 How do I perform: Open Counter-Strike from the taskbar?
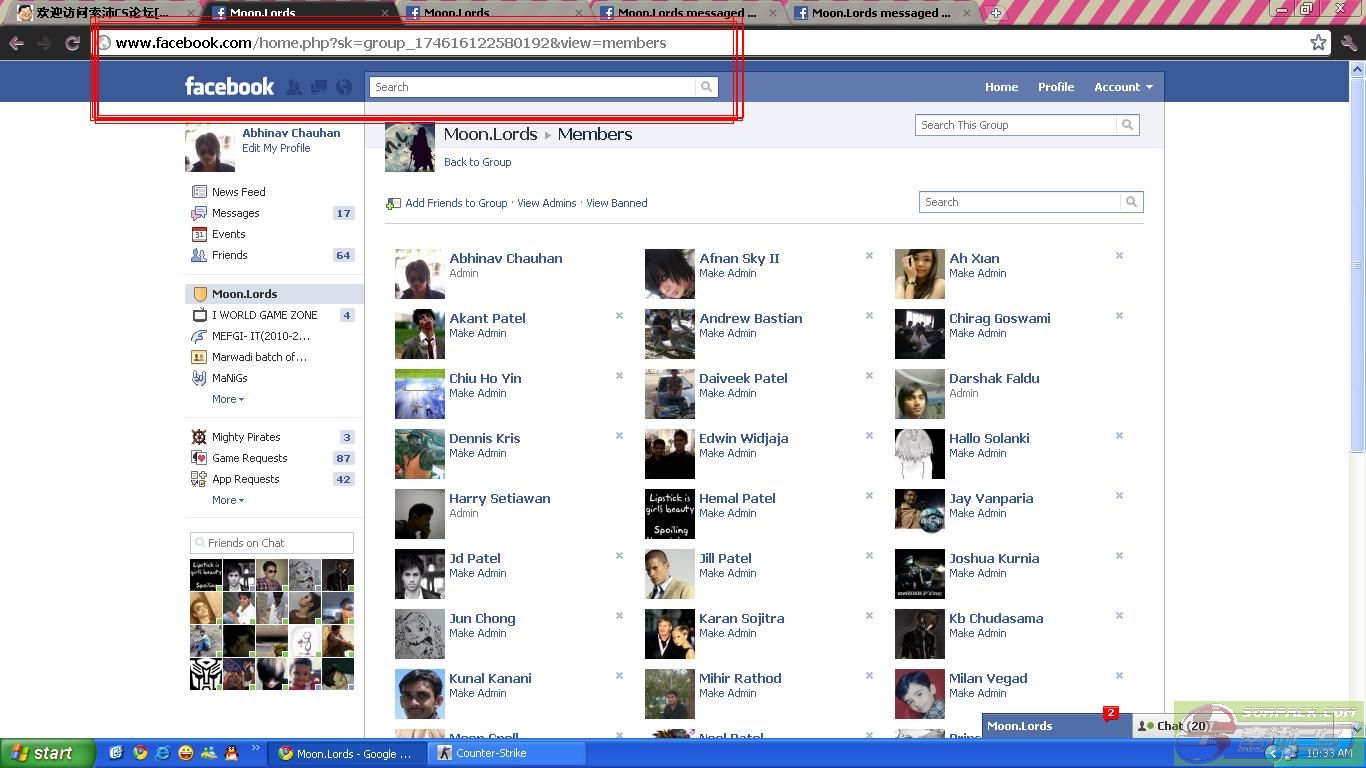tap(490, 753)
